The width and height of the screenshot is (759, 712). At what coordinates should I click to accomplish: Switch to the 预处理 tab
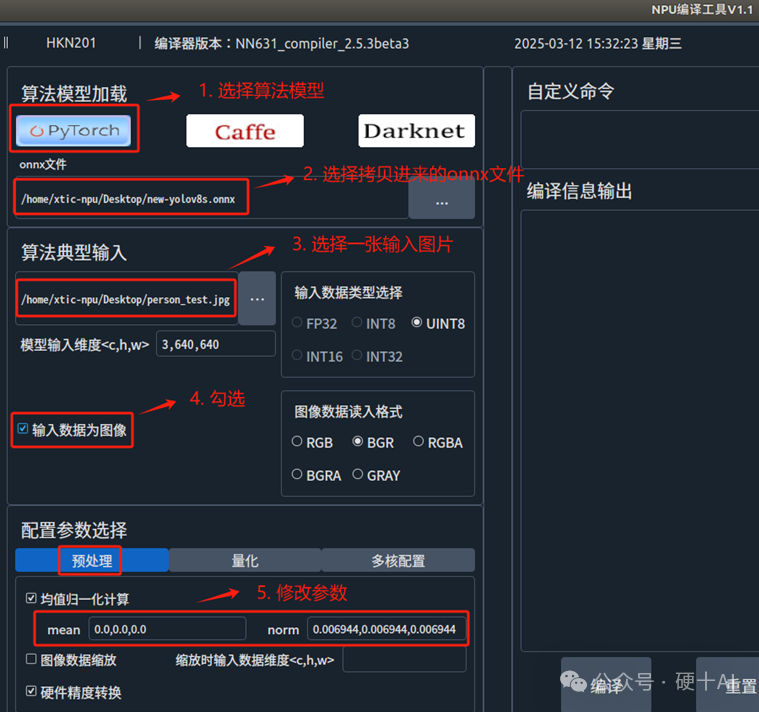click(x=91, y=561)
